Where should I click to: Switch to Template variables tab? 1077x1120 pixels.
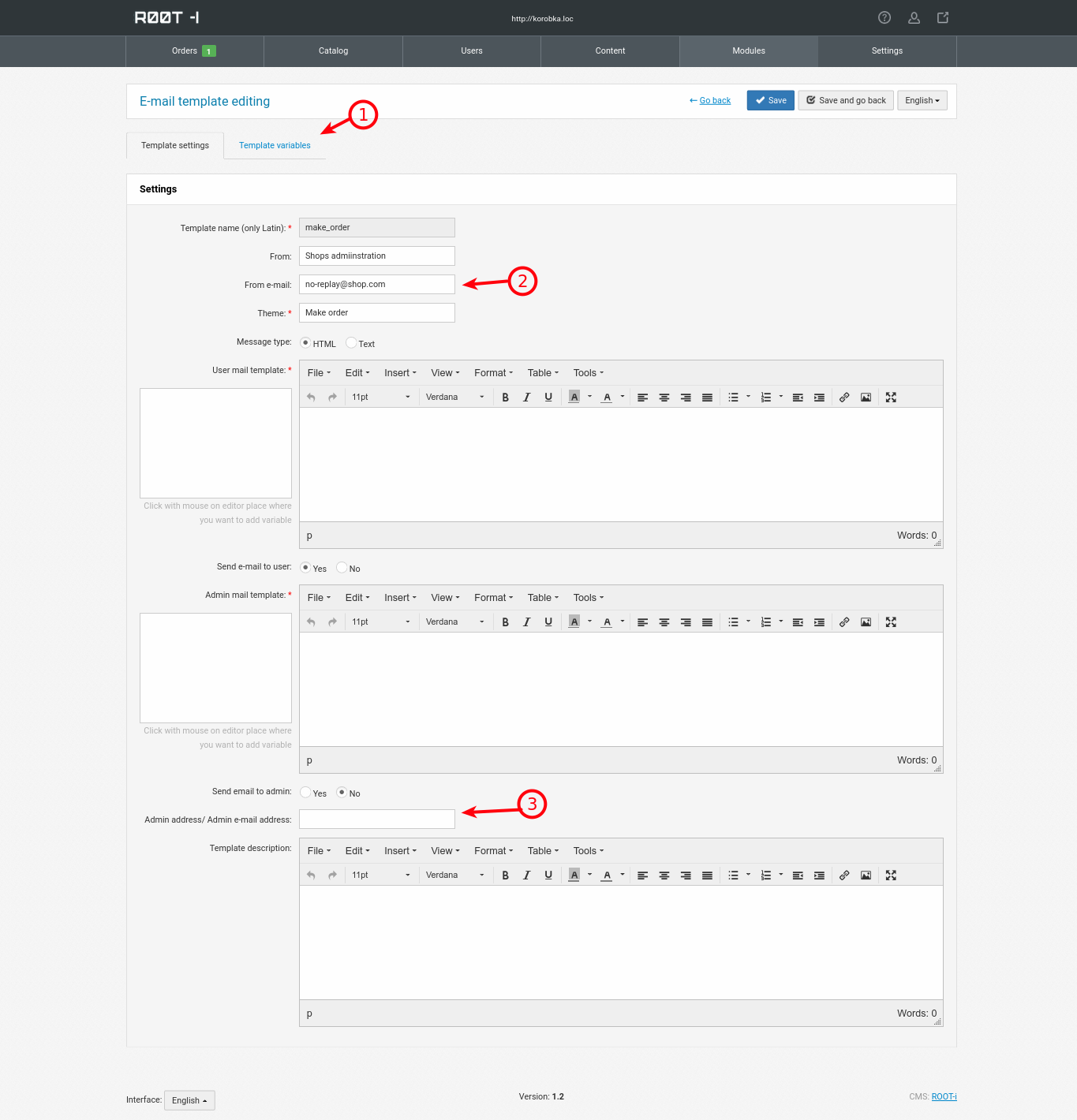pyautogui.click(x=275, y=145)
